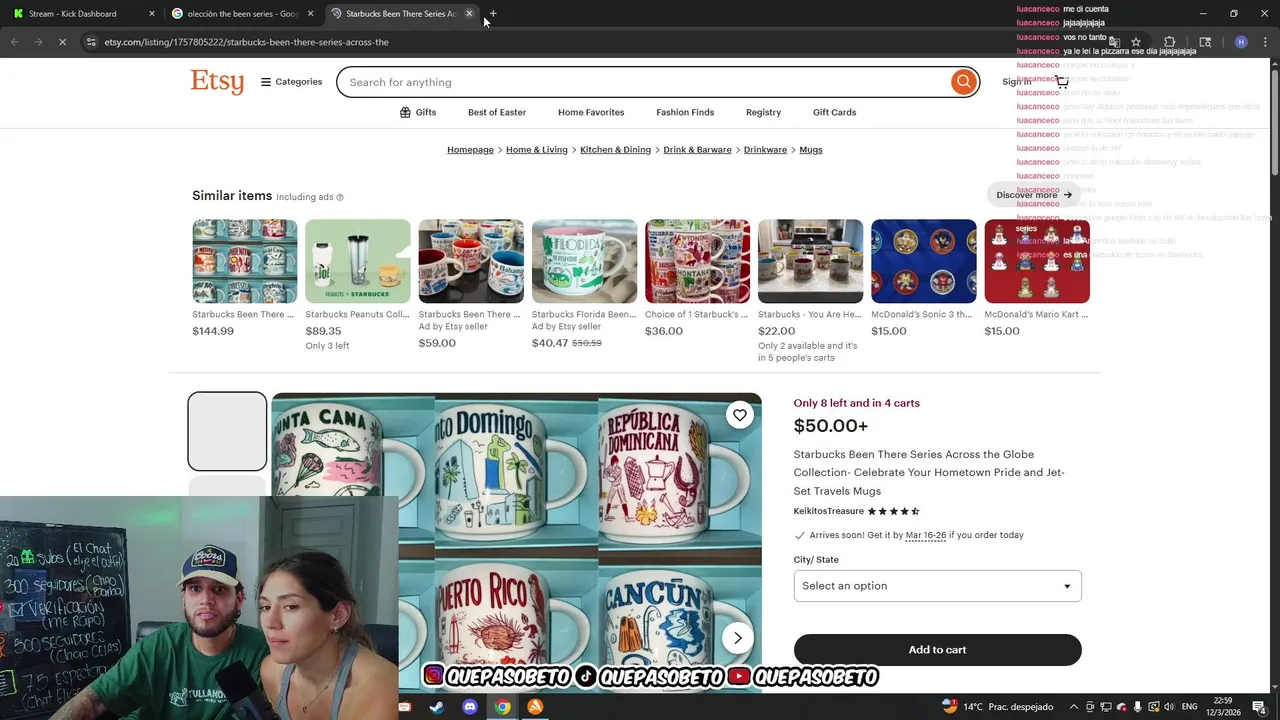Click the Including ads info icon
This screenshot has width=1280, height=720.
[340, 197]
